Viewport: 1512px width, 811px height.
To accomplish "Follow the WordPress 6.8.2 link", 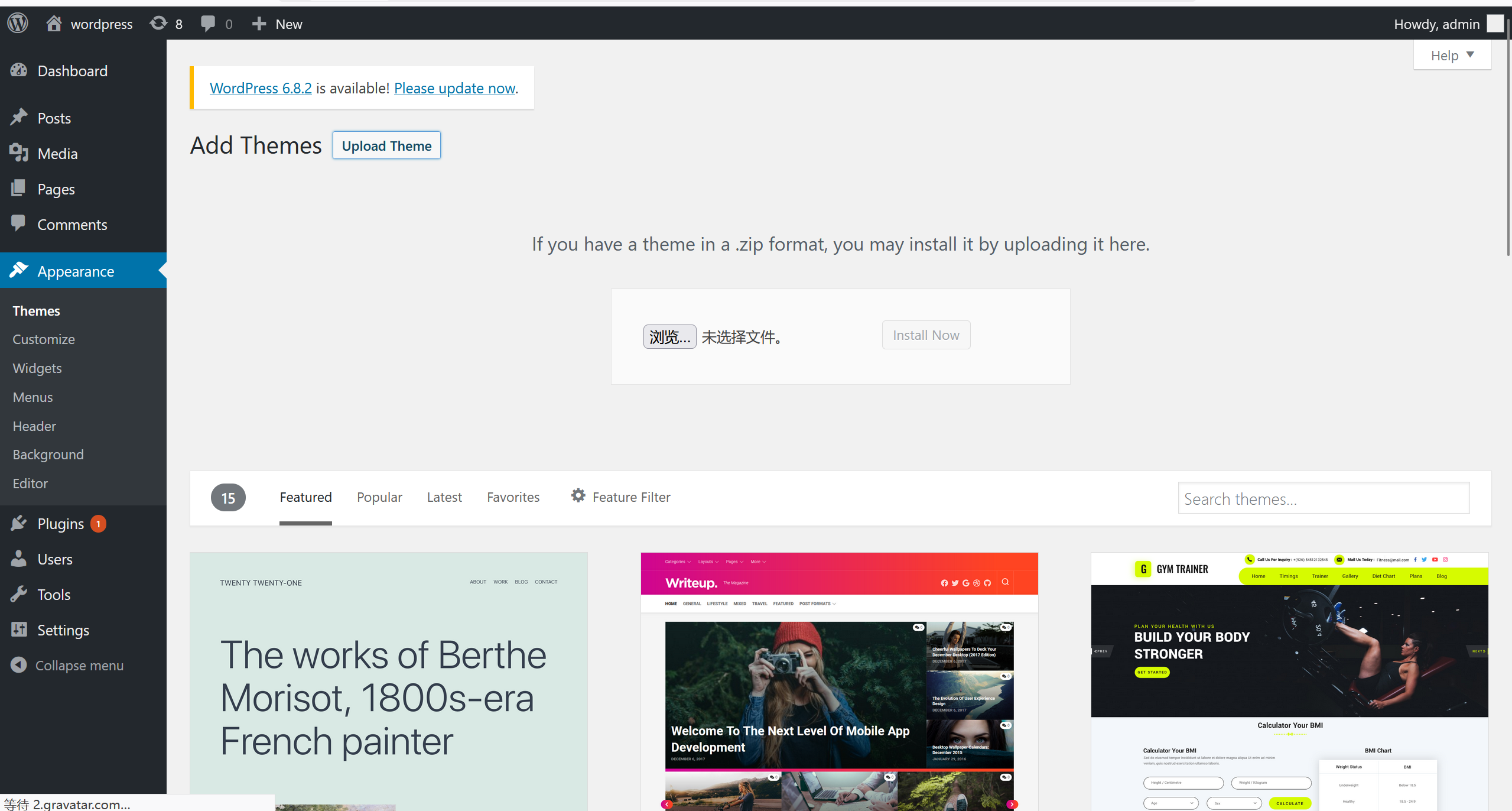I will (261, 88).
